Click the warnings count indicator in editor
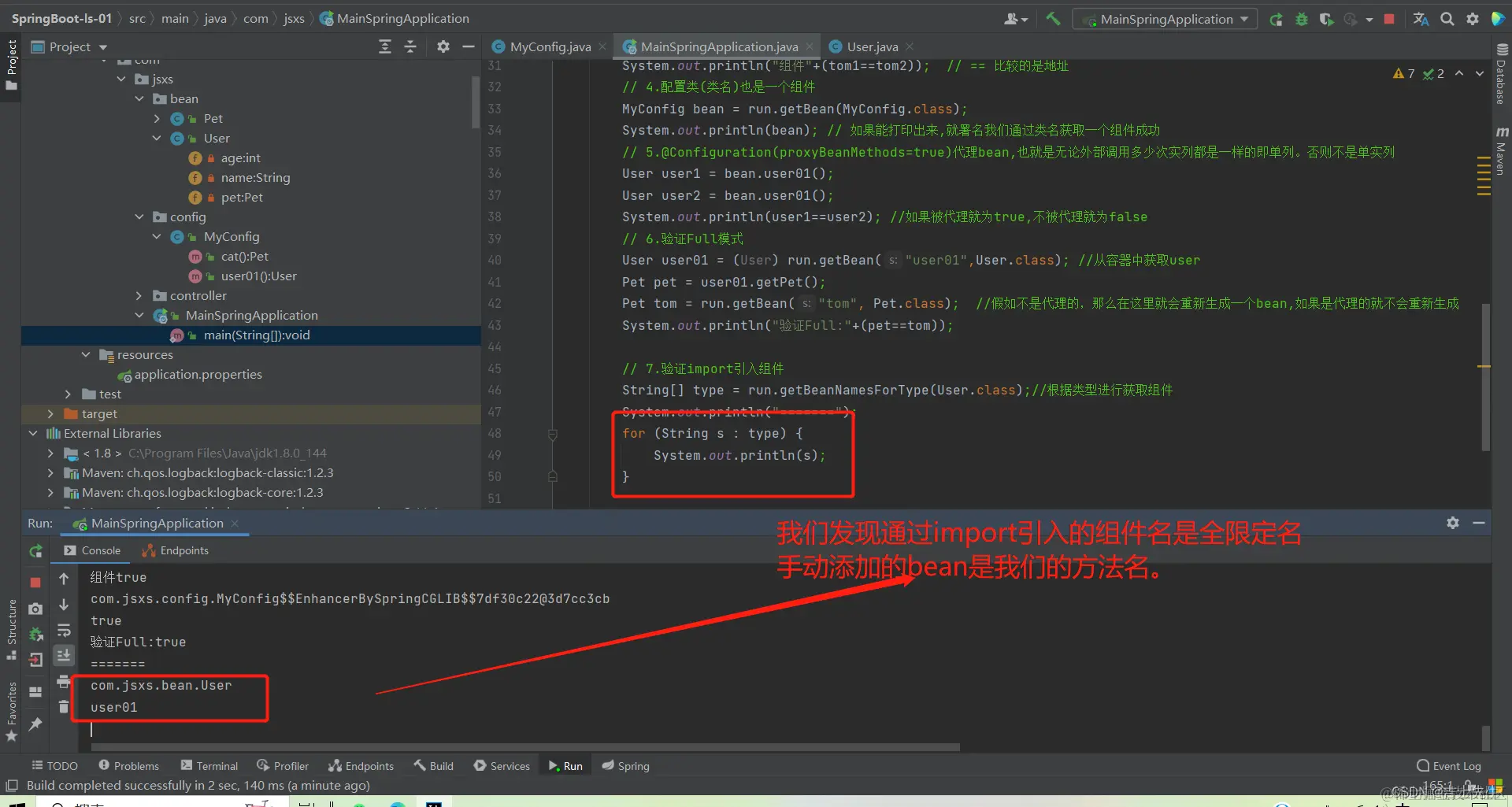Viewport: 1512px width, 807px height. point(1404,73)
